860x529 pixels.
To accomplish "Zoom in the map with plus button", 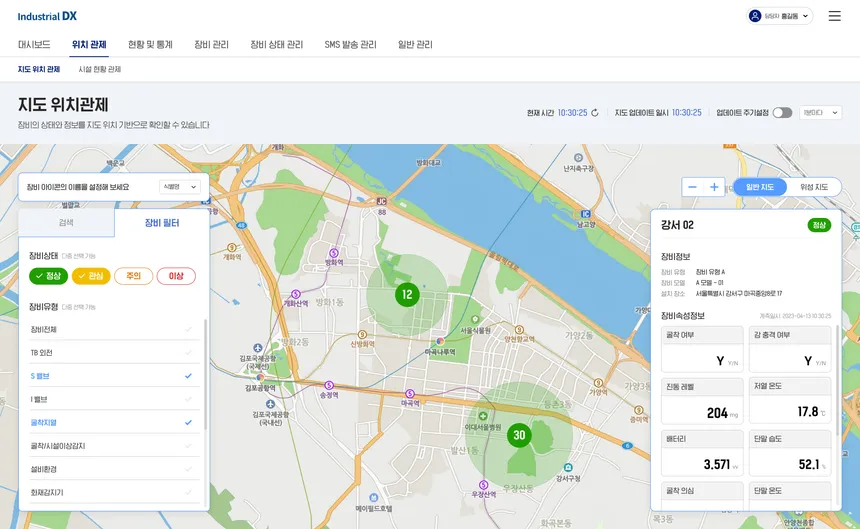I will coord(714,187).
